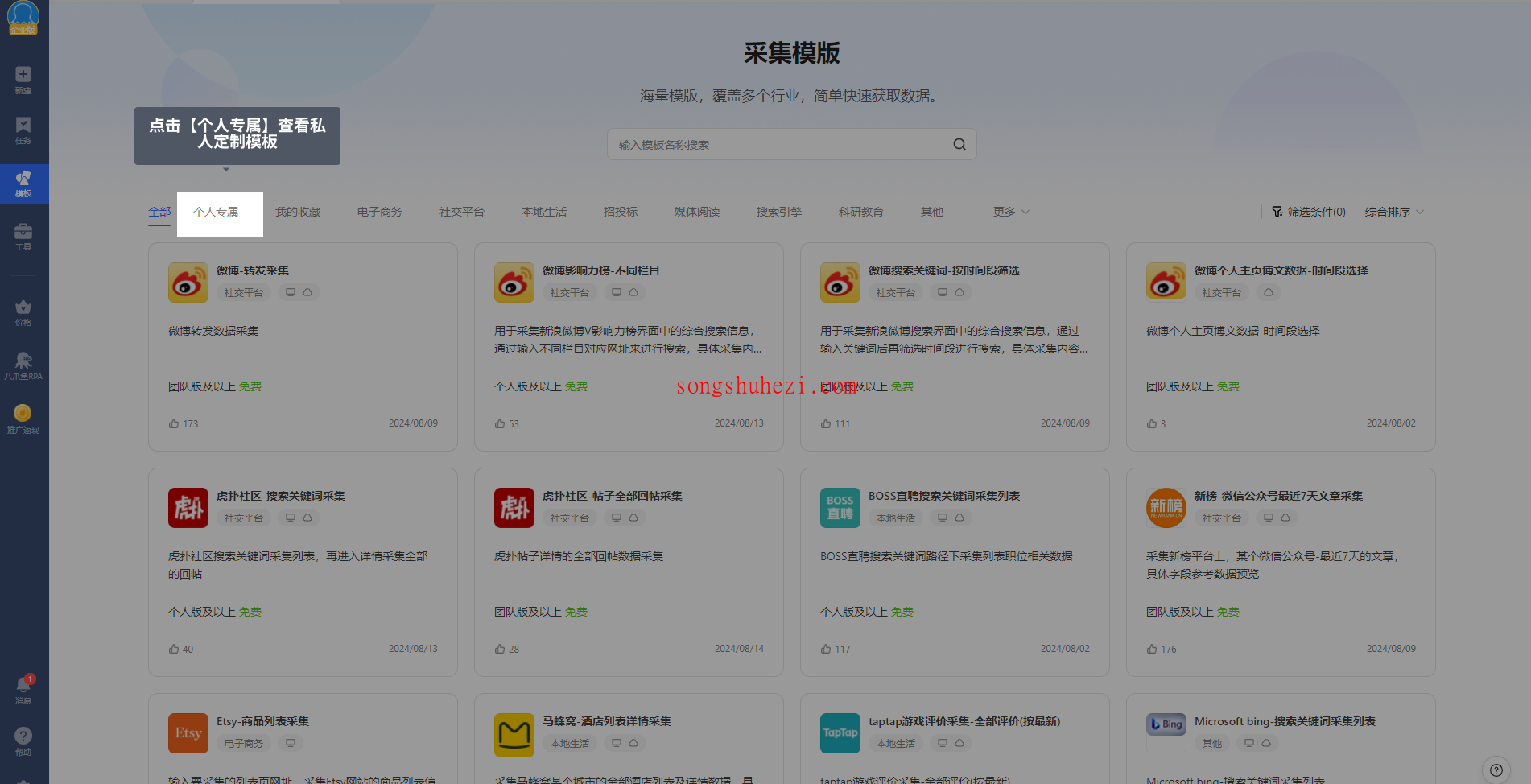Click the Hupu logo of 虎扑社区-搜索关键词采集

tap(188, 508)
